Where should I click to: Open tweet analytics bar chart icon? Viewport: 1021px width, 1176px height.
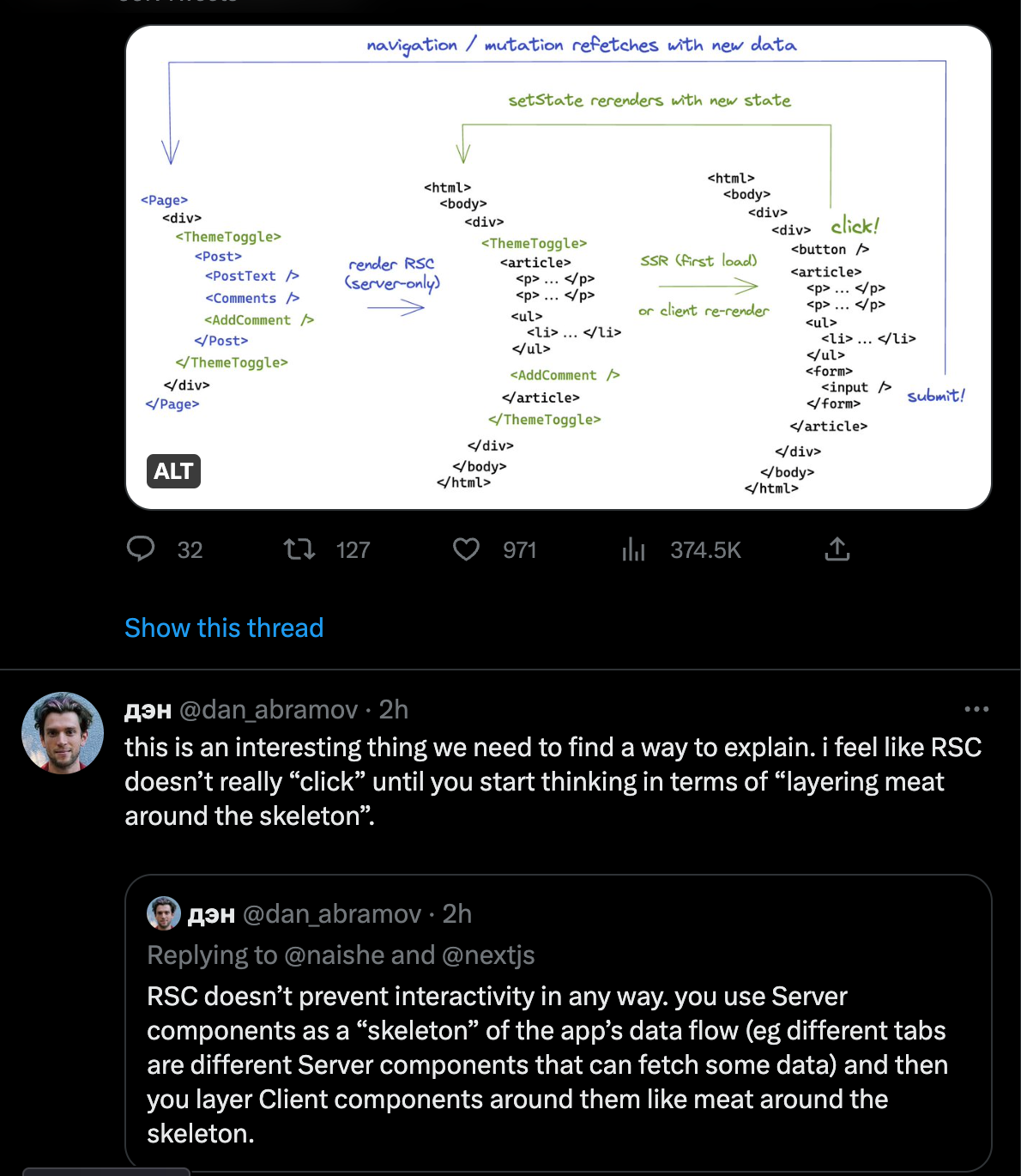pos(633,549)
